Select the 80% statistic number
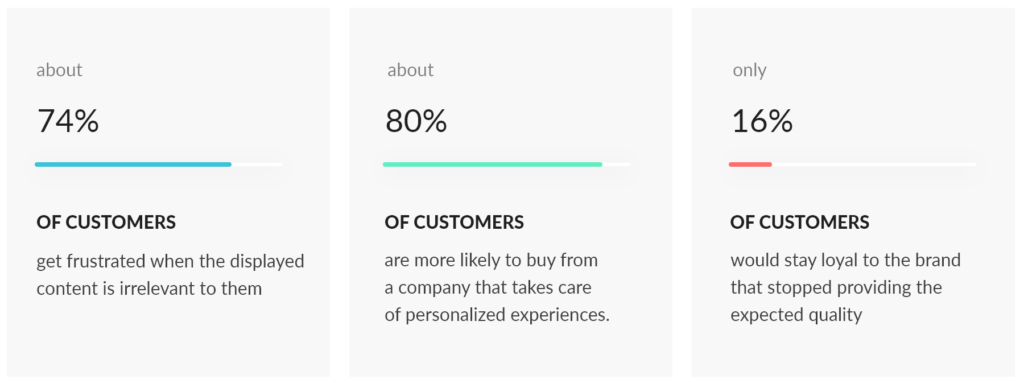 click(416, 121)
